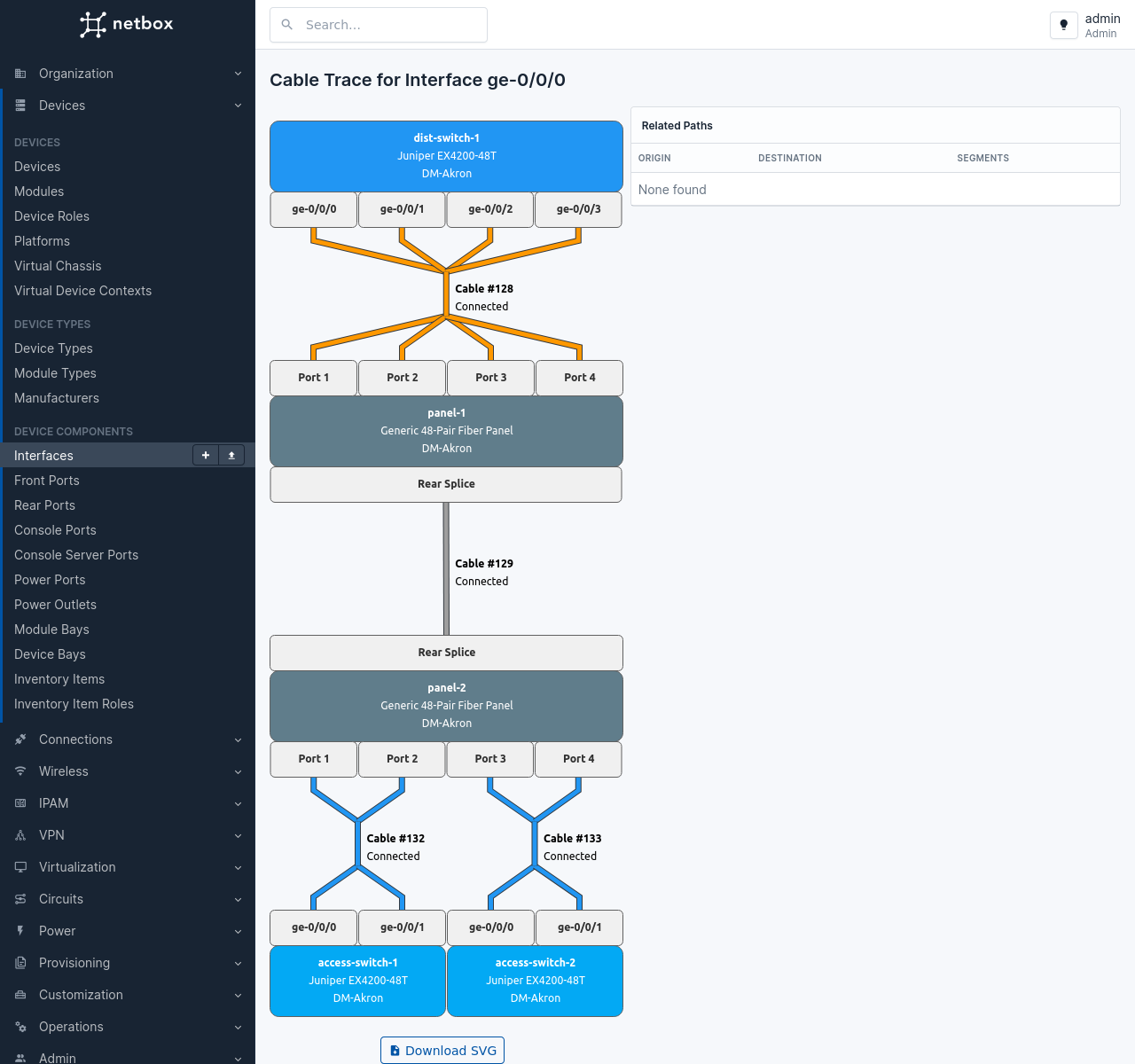Open the Connections menu icon
1135x1064 pixels.
pos(20,739)
